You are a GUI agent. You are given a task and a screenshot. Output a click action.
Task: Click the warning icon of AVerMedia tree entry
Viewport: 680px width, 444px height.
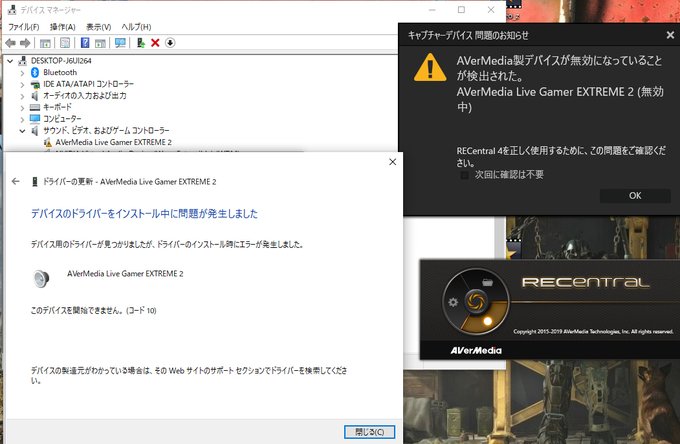48,143
